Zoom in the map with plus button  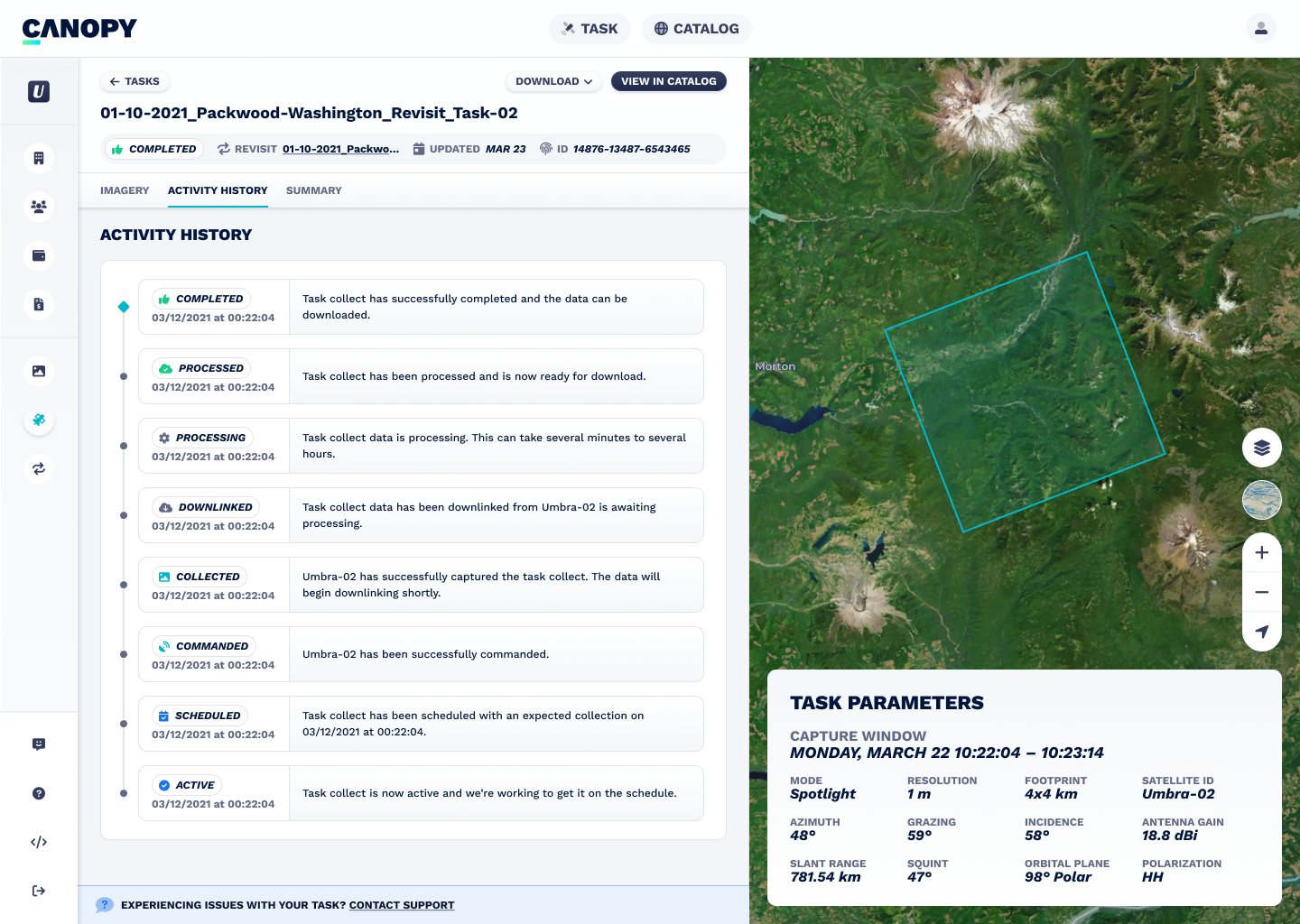pyautogui.click(x=1262, y=552)
